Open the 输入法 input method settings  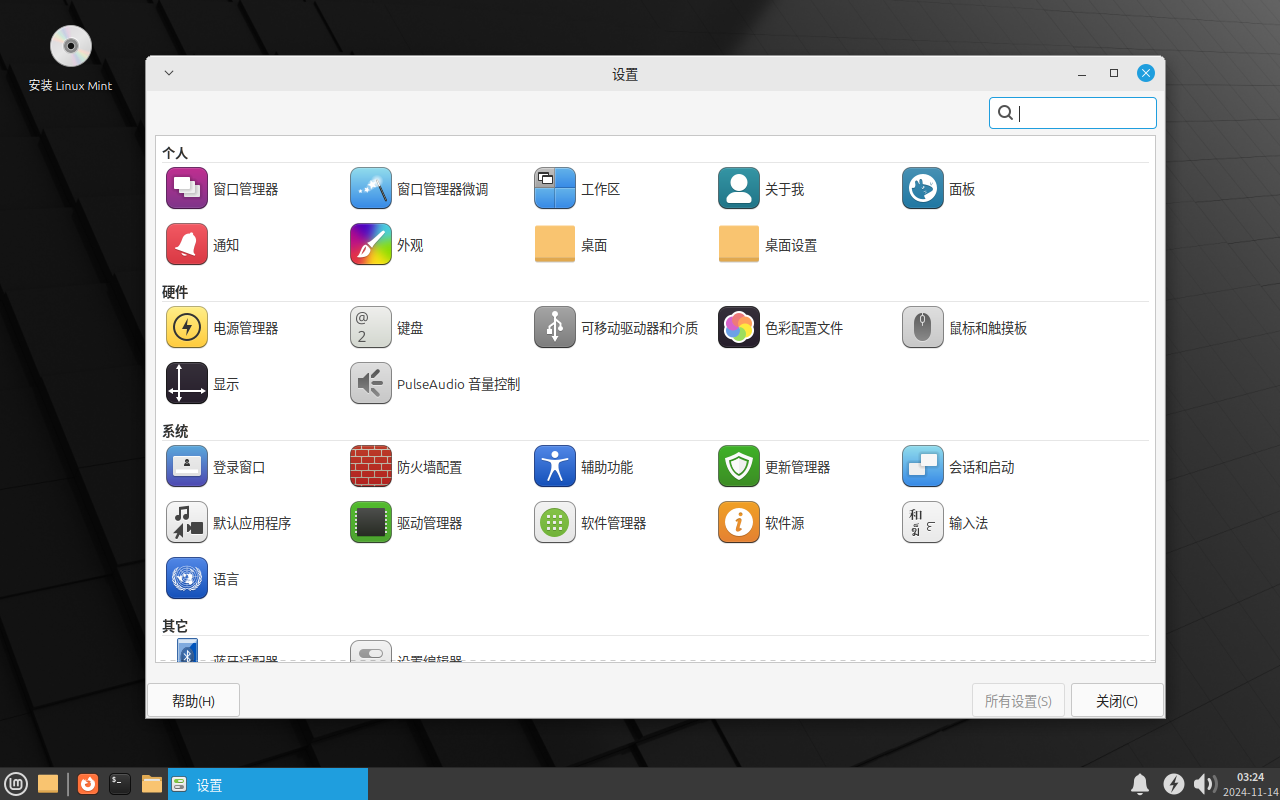(x=945, y=523)
